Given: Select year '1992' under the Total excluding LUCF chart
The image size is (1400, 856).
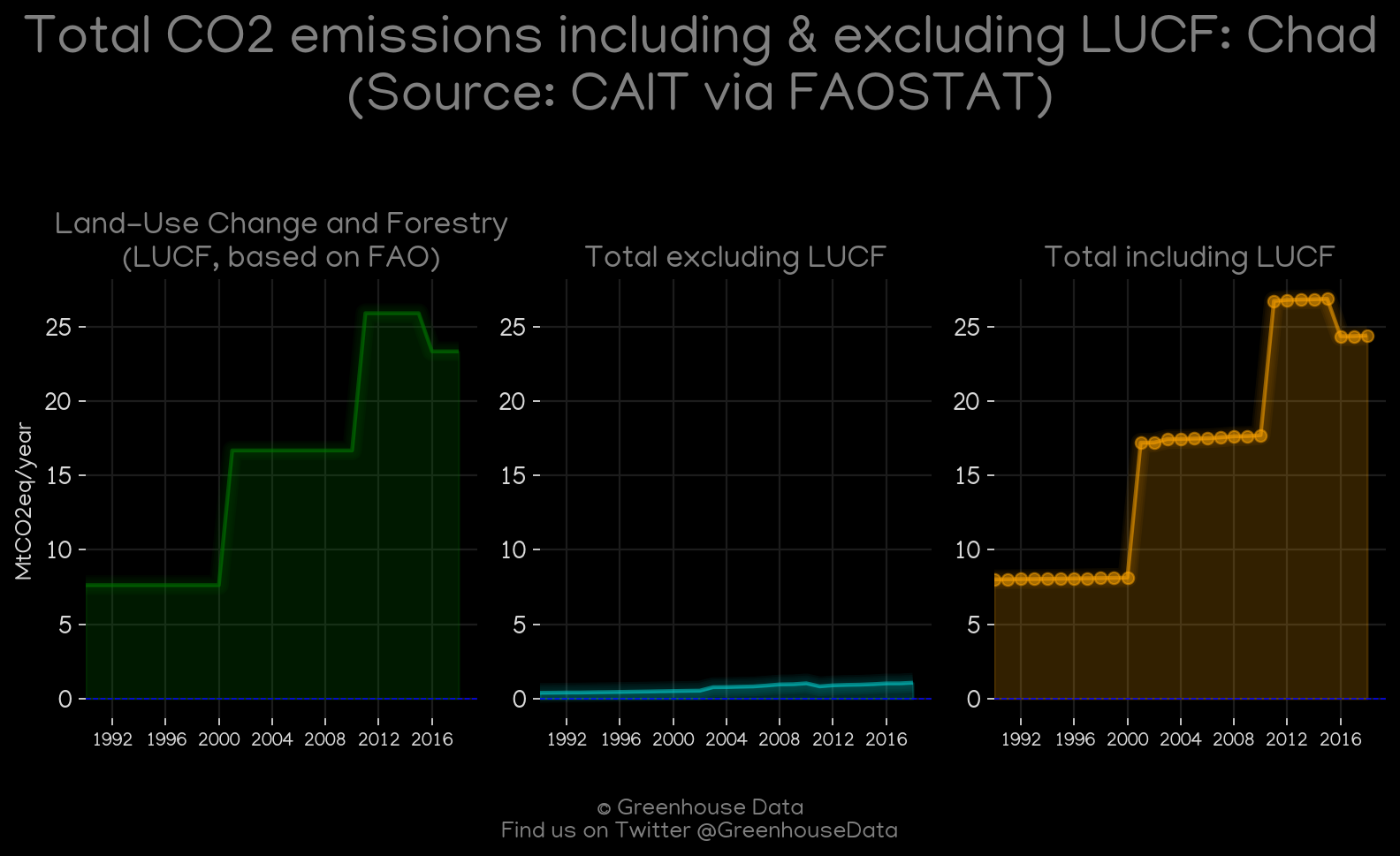Looking at the screenshot, I should coord(567,739).
